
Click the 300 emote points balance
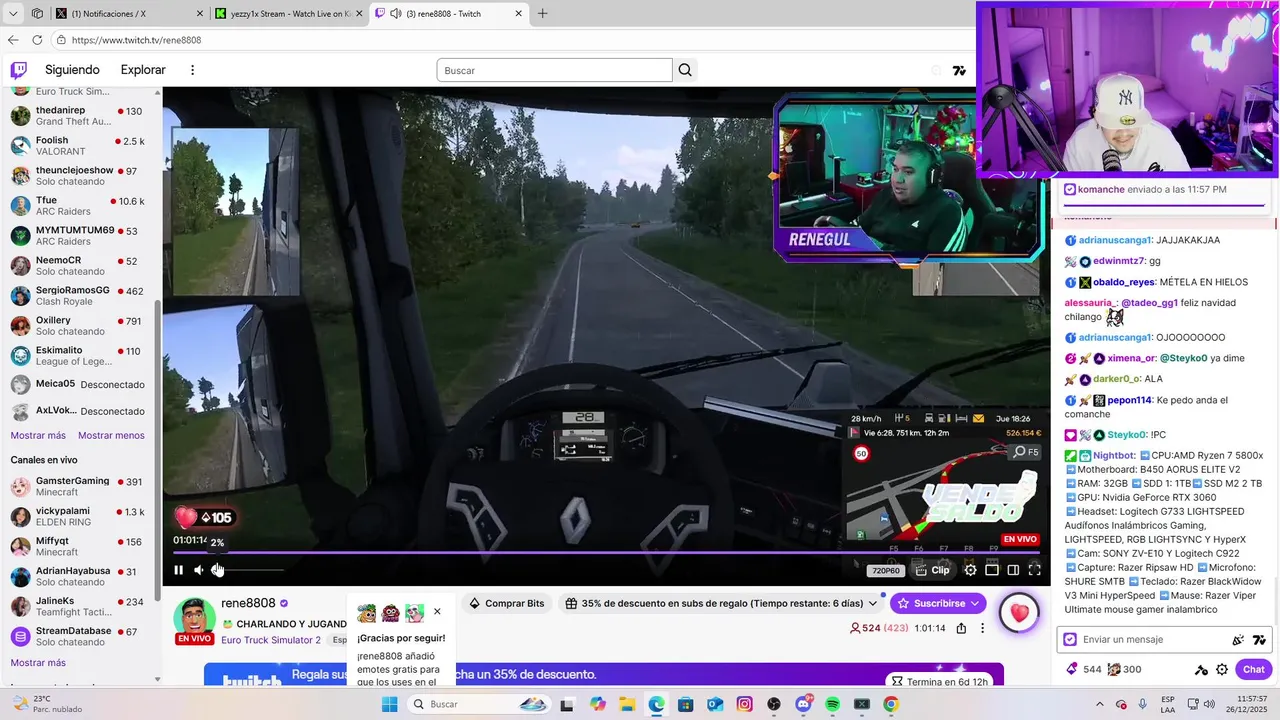click(x=1124, y=669)
